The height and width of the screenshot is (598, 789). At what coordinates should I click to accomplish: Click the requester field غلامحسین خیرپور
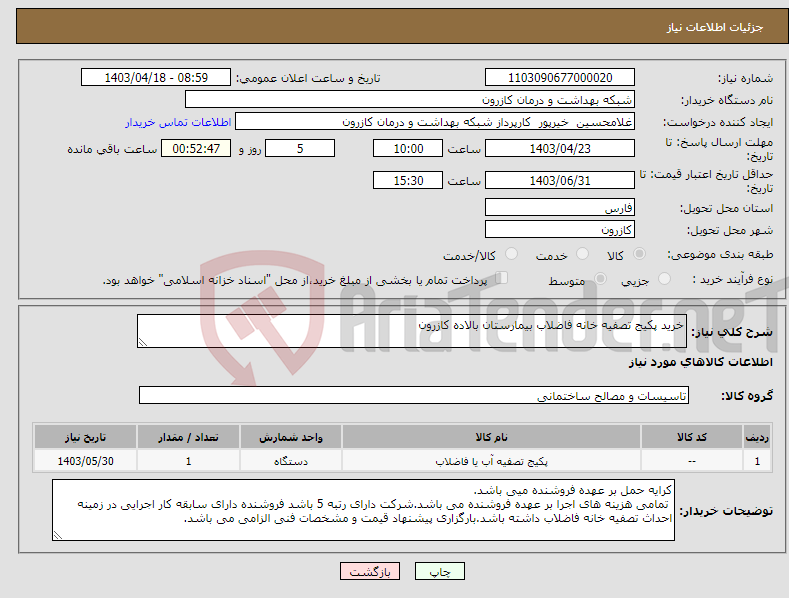pos(435,121)
